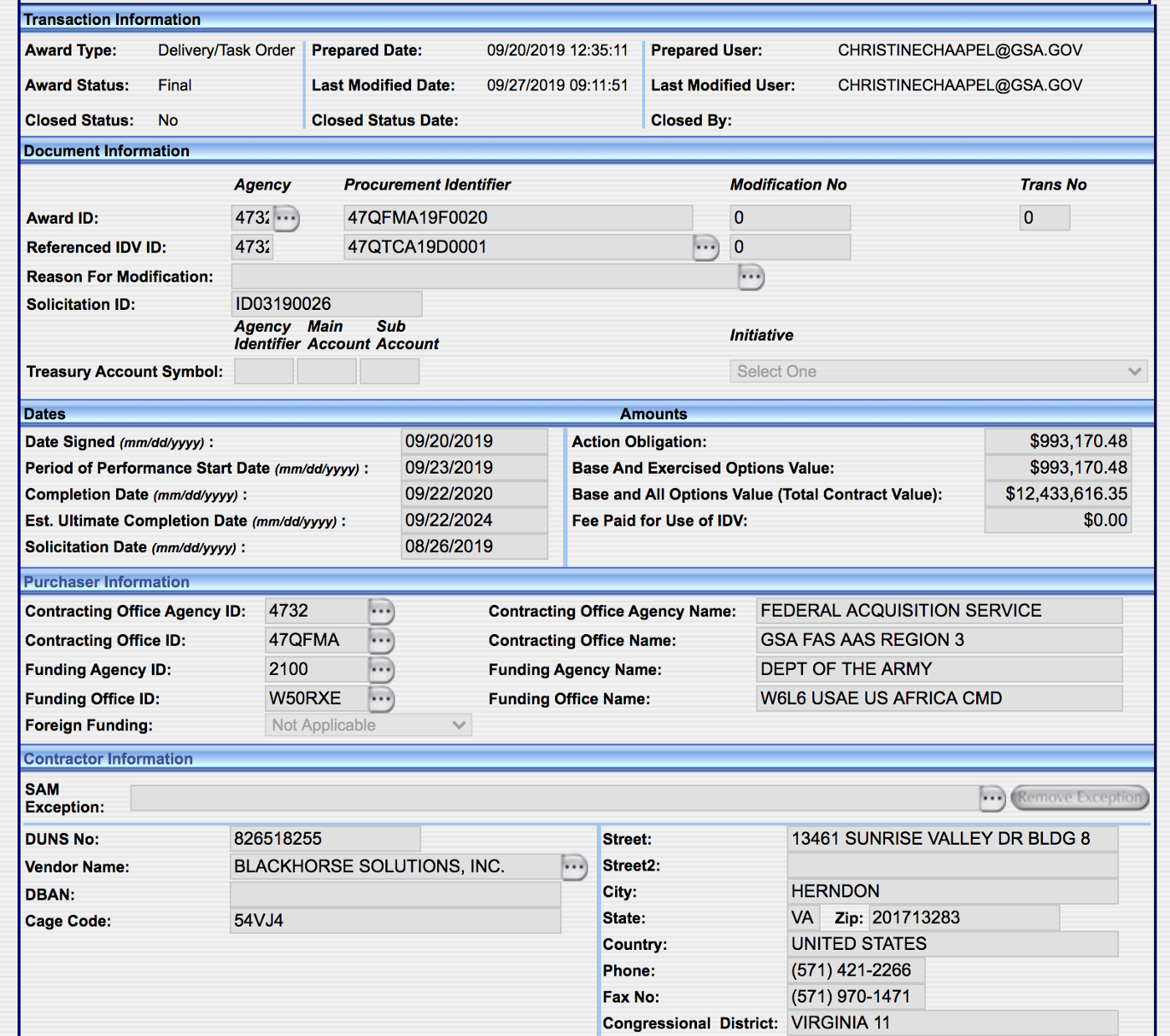Click the Date Signed field
The height and width of the screenshot is (1036, 1170).
[x=474, y=441]
